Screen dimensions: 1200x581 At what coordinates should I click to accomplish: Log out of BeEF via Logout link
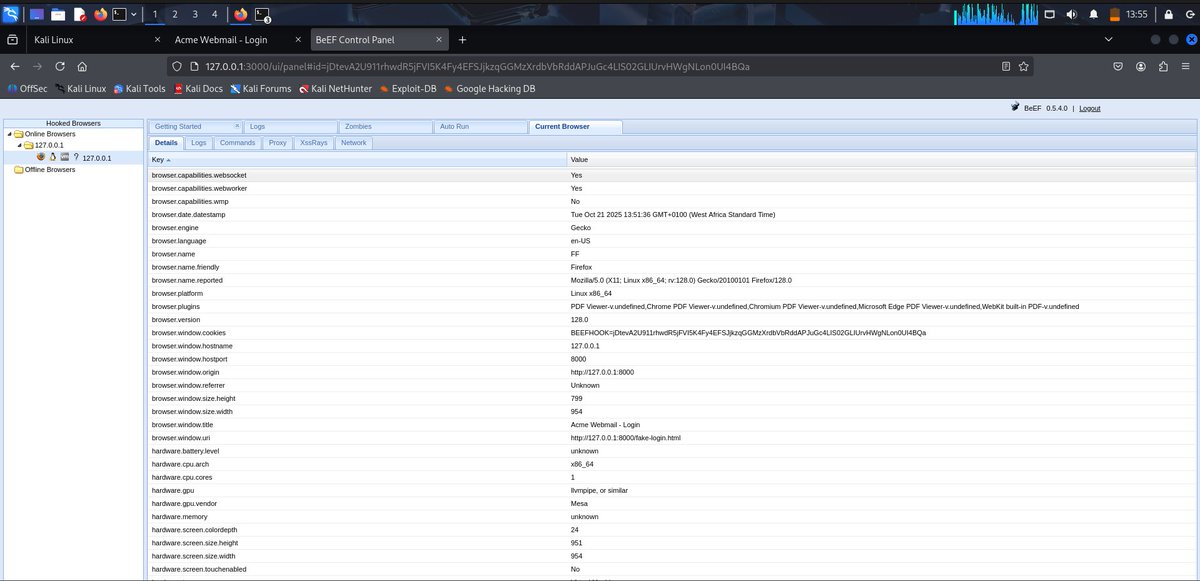pos(1090,108)
